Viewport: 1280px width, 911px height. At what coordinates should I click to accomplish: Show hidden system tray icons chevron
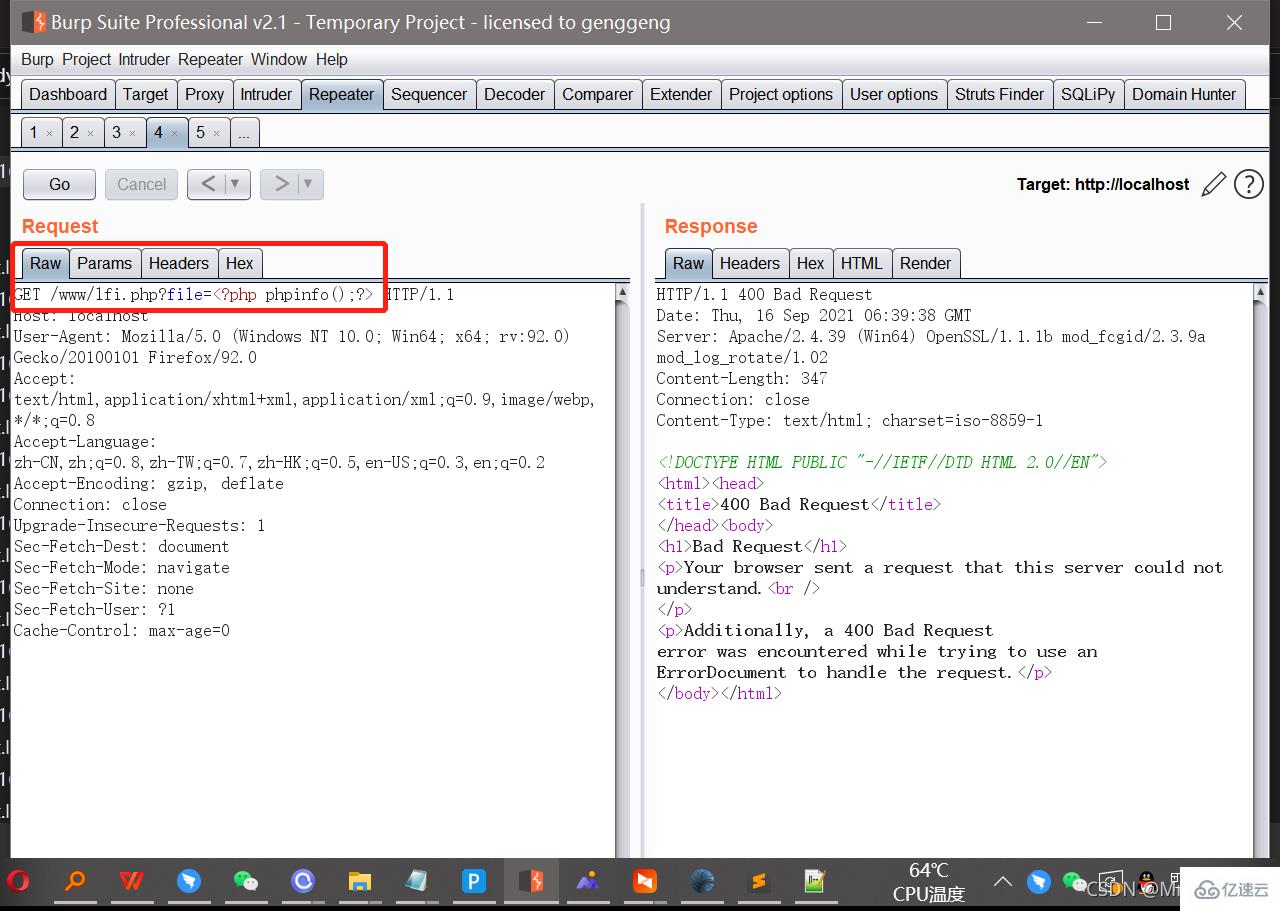[1002, 882]
